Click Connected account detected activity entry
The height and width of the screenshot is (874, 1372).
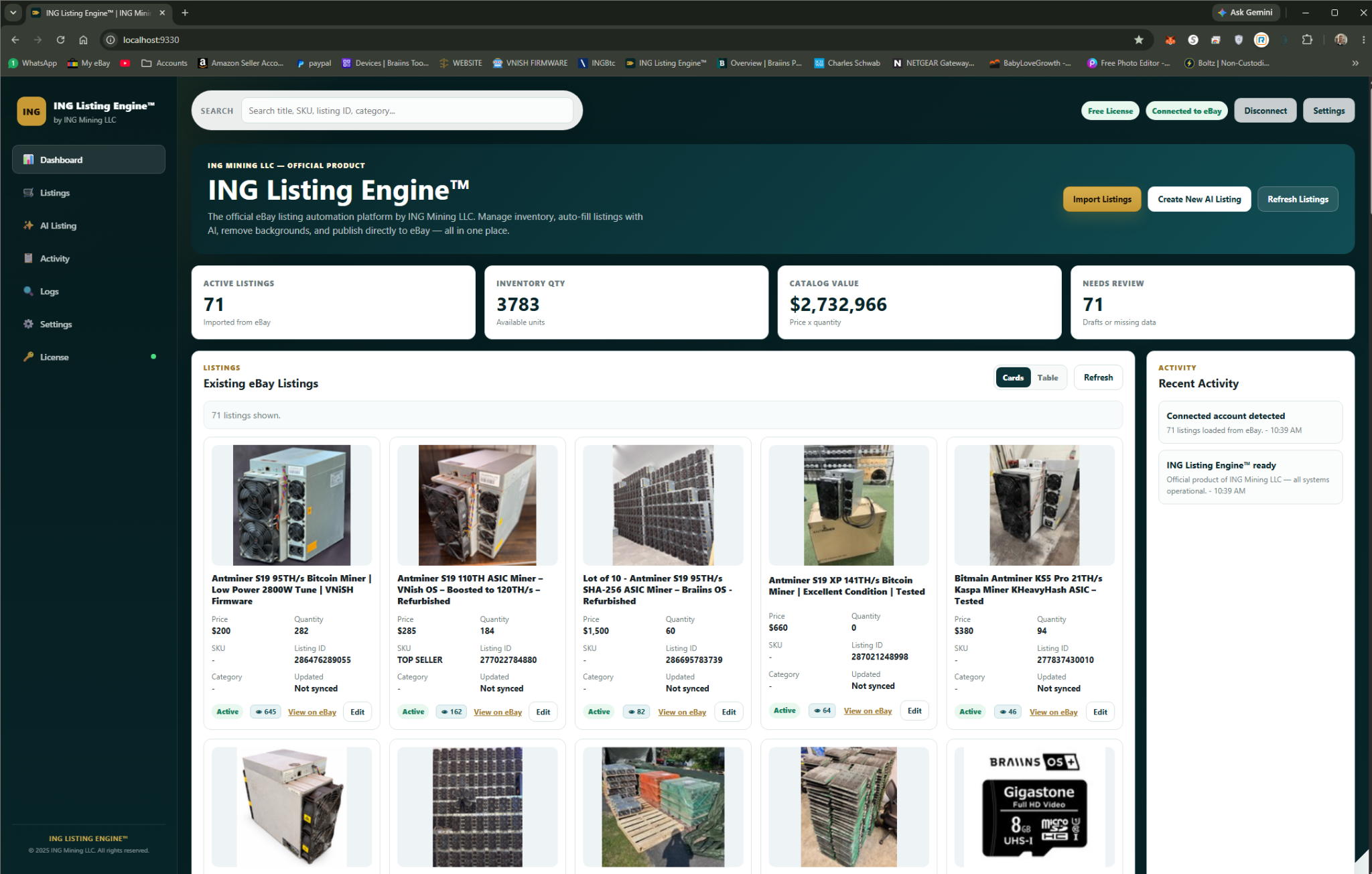pyautogui.click(x=1250, y=422)
